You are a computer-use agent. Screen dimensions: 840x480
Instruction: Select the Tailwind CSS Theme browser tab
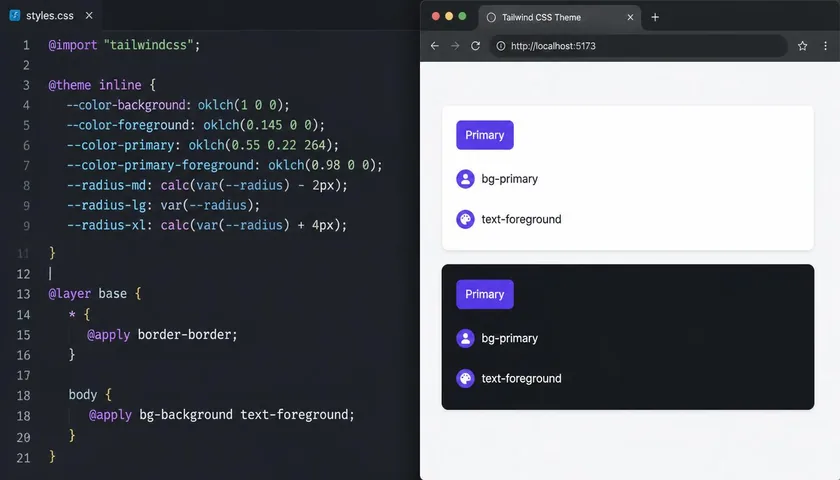[559, 18]
